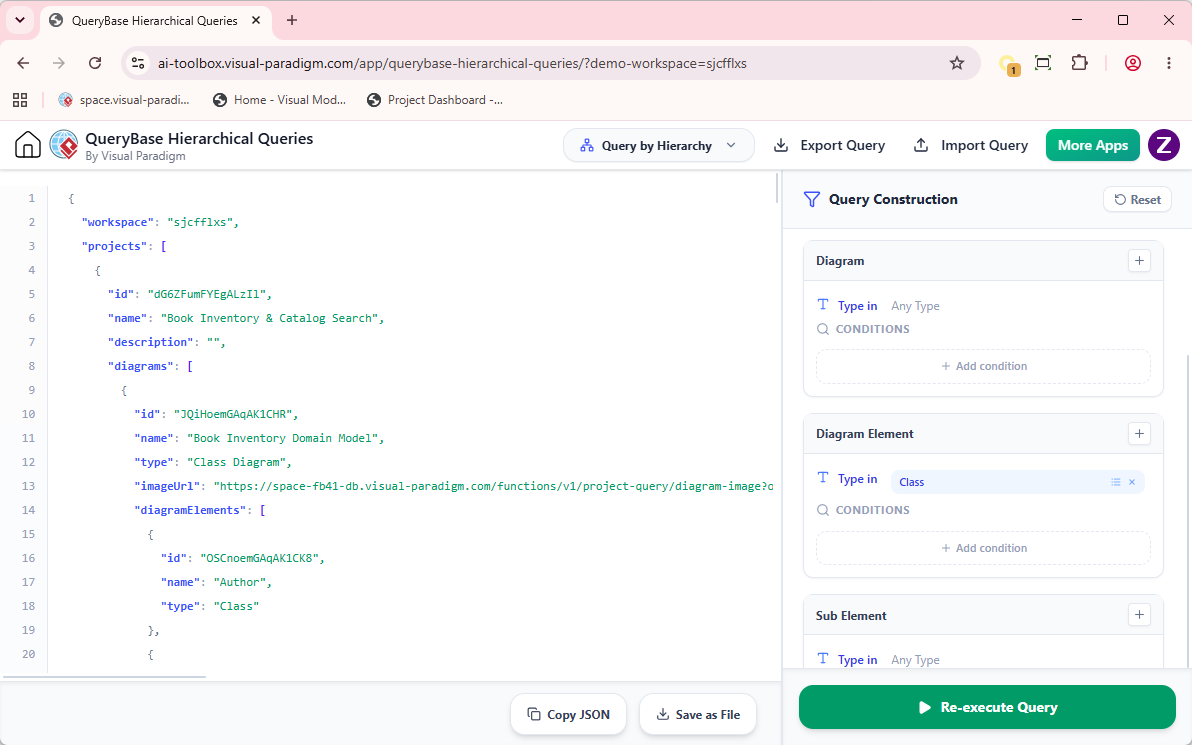This screenshot has width=1192, height=745.
Task: Click the JSON viewer vertical scrollbar
Action: click(776, 189)
